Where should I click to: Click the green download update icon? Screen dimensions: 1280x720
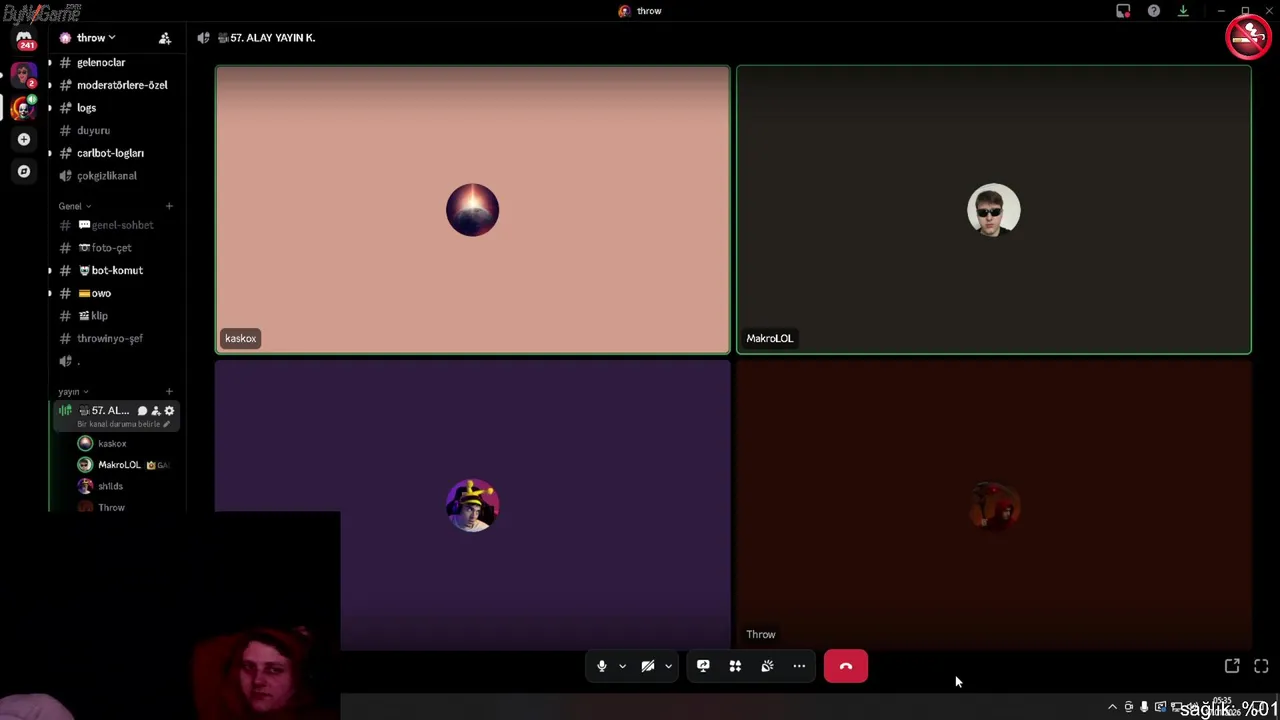[1183, 11]
